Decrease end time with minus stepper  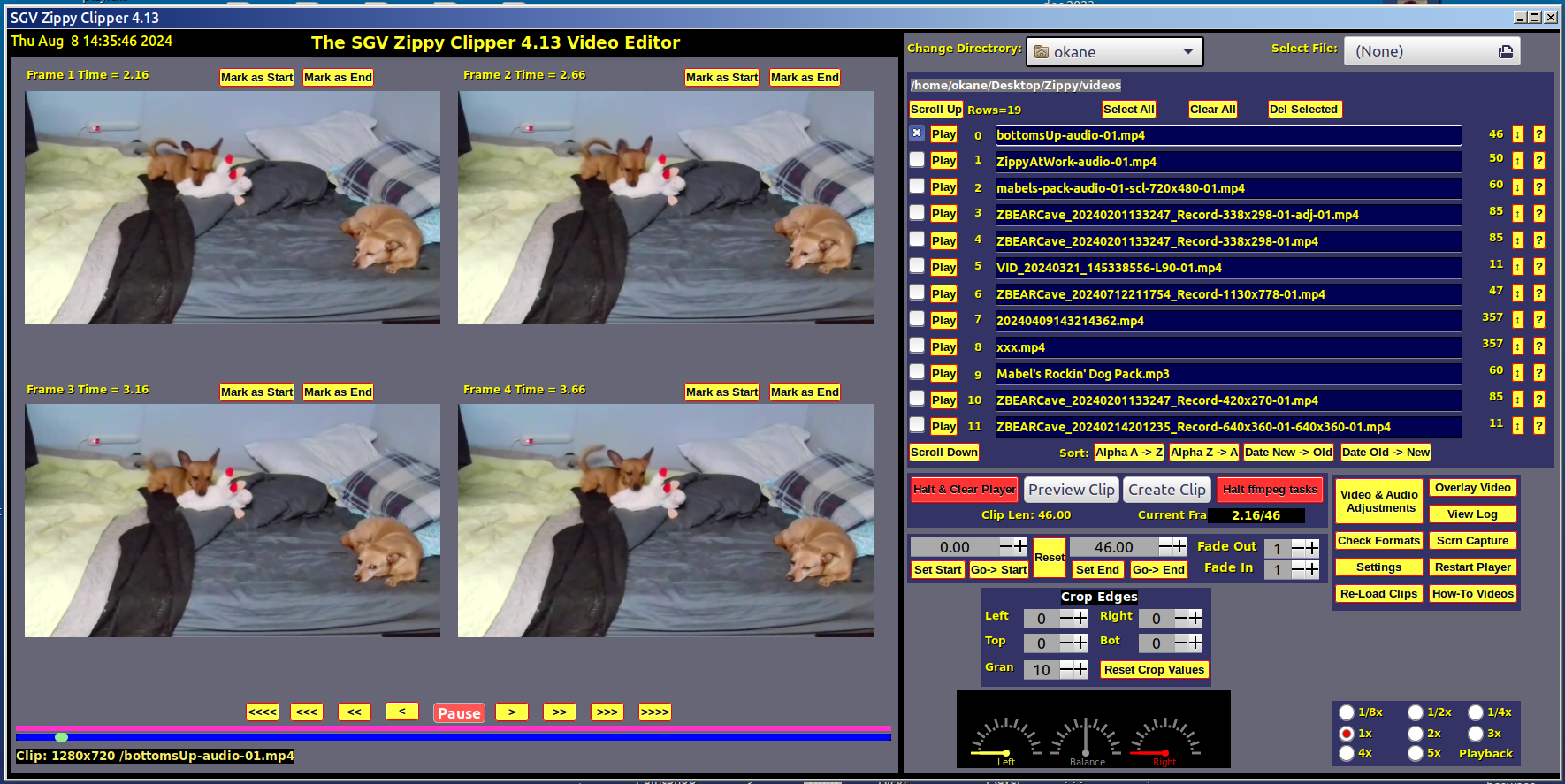click(x=1165, y=546)
